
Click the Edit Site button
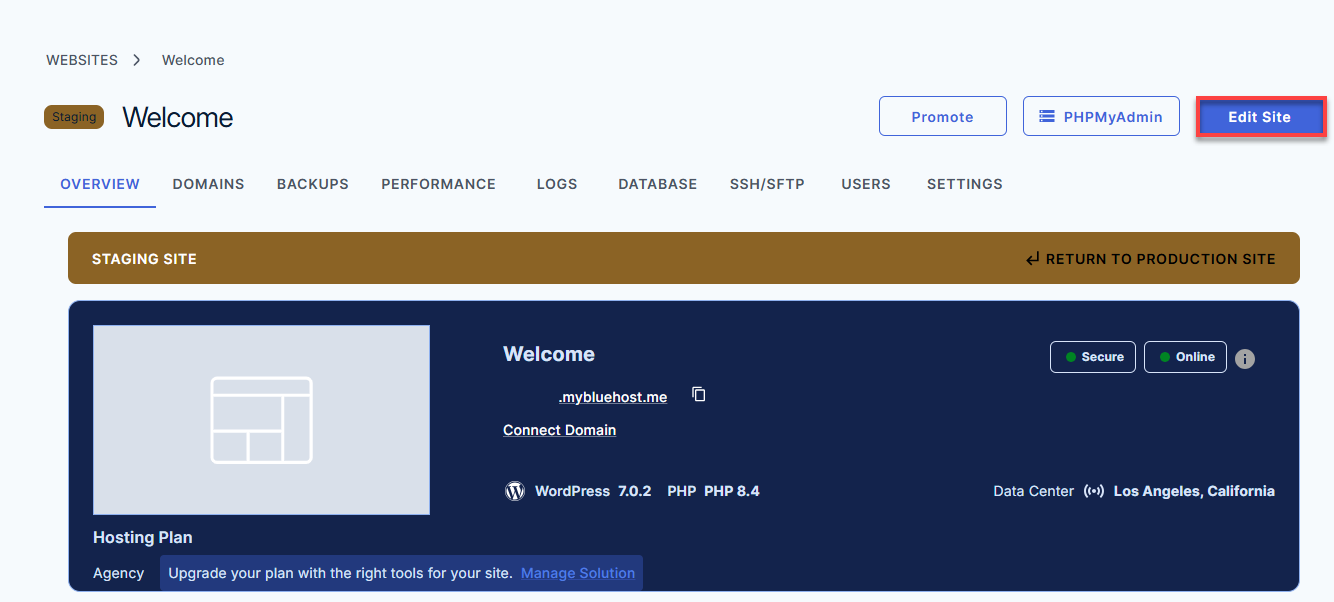(x=1260, y=117)
